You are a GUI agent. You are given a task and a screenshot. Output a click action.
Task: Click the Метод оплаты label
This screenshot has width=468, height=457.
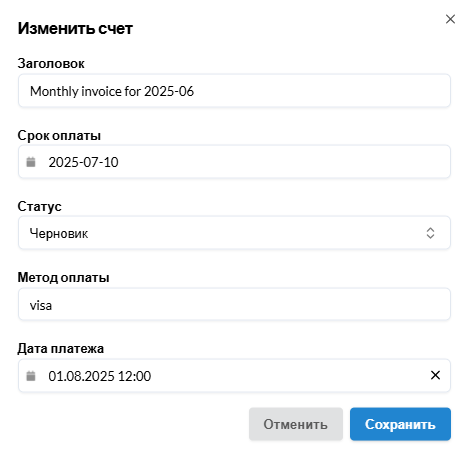tap(63, 277)
